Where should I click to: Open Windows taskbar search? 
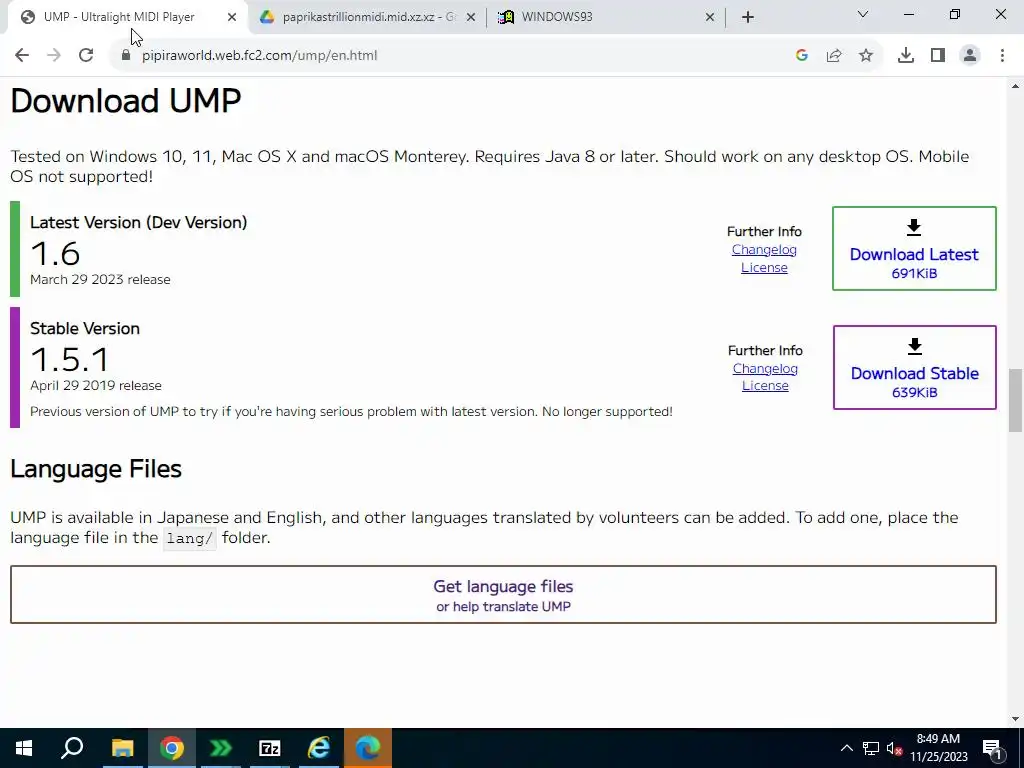coord(72,748)
